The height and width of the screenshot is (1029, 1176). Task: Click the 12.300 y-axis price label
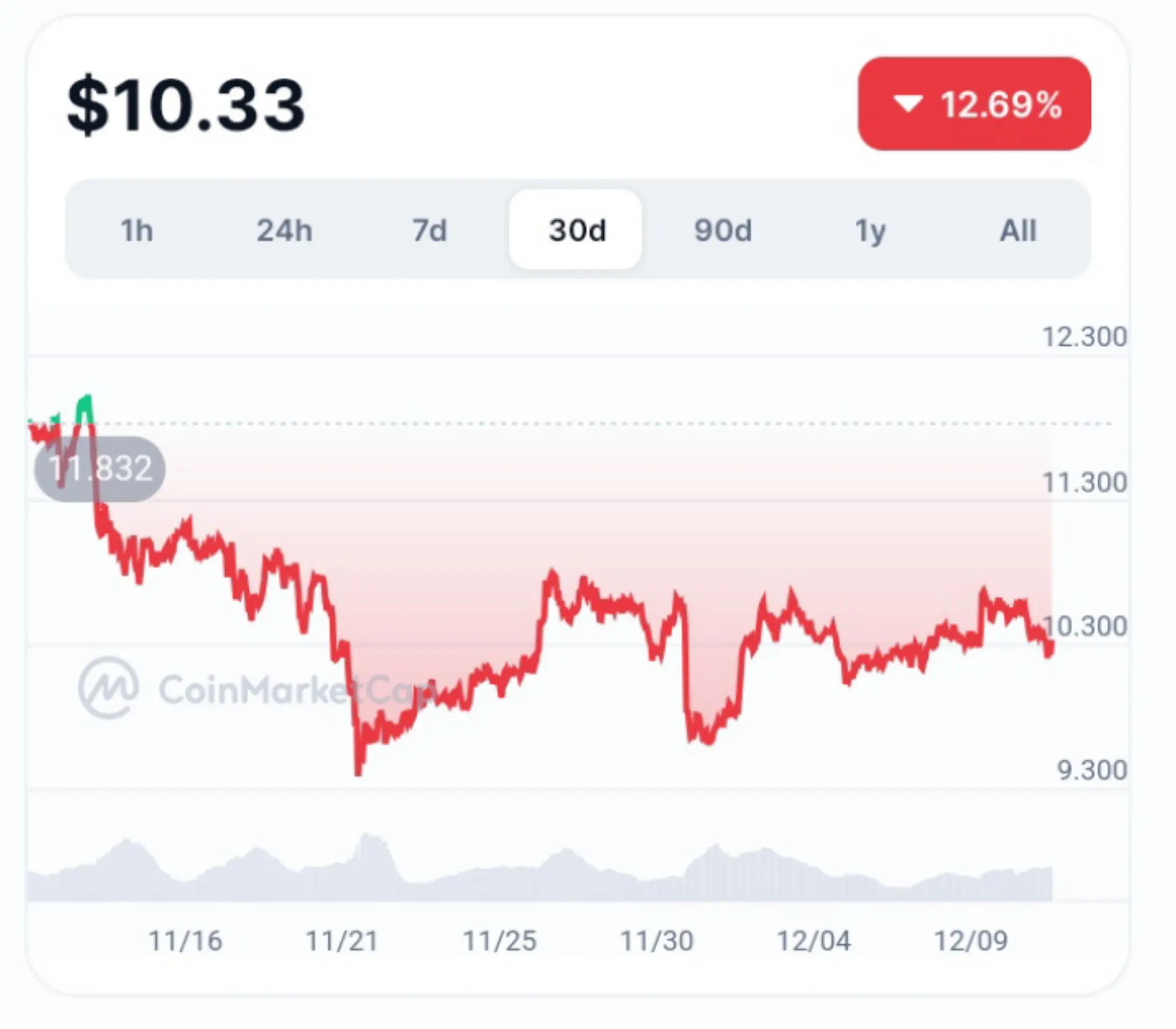1084,337
